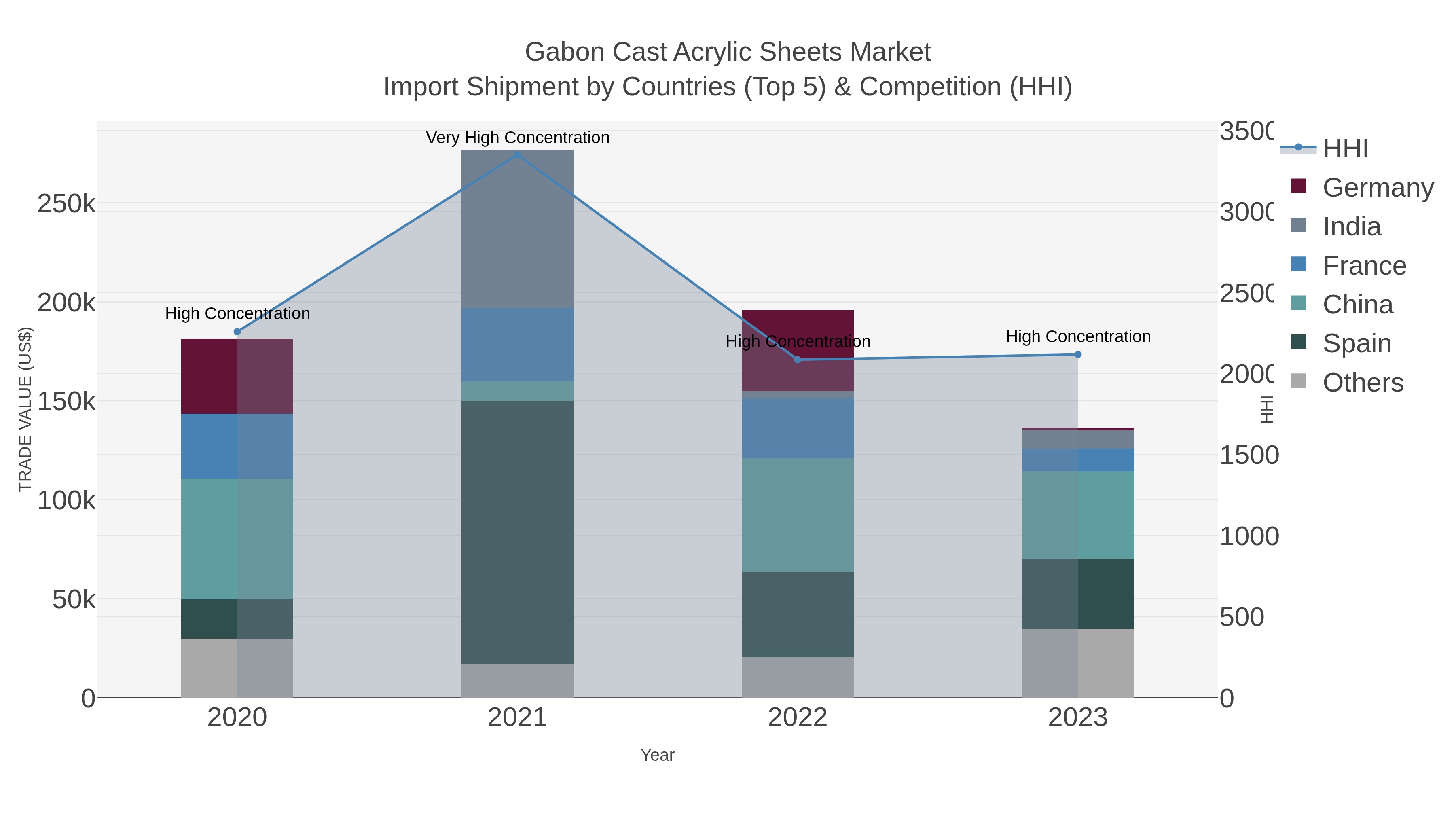Click the China teal legend swatch

point(1299,303)
